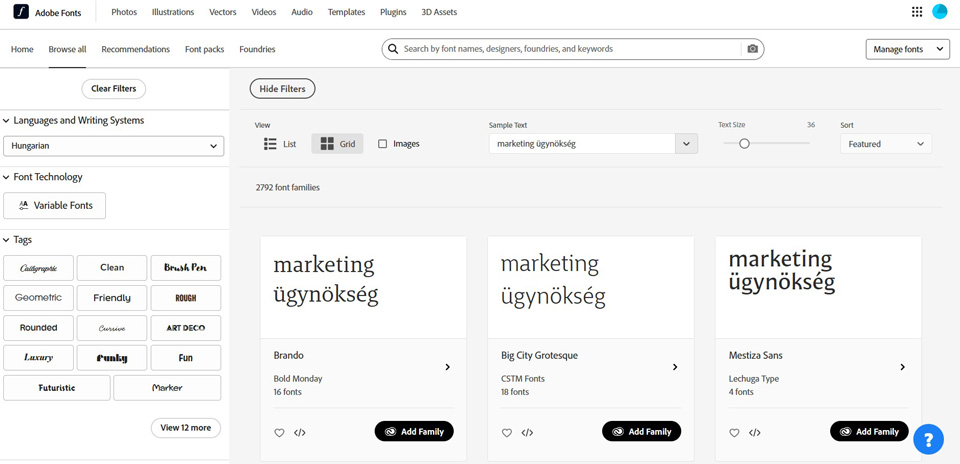Click the camera visual search icon
This screenshot has width=960, height=464.
coord(752,49)
